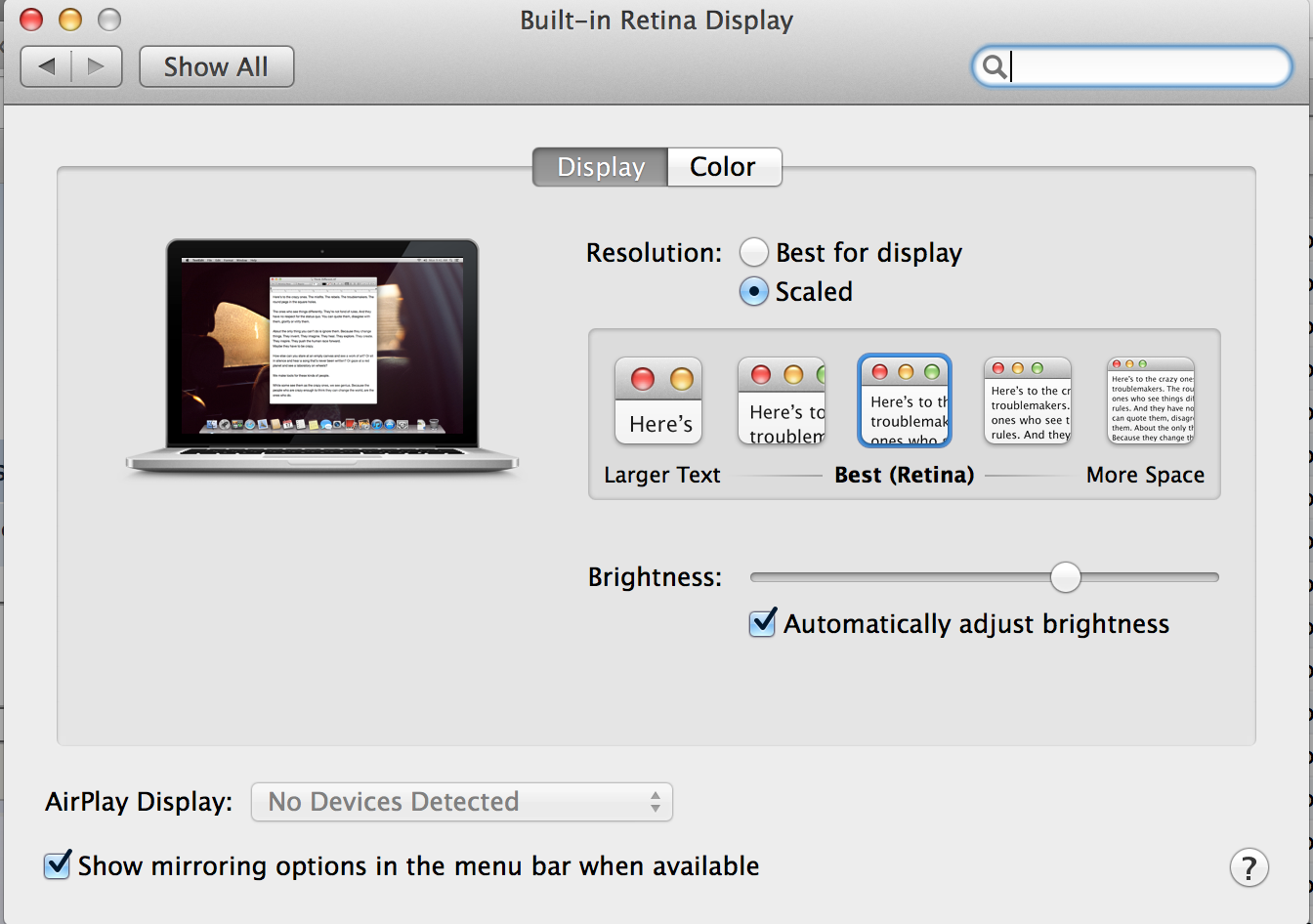This screenshot has height=924, width=1313.
Task: Switch to the Color tab
Action: (x=724, y=167)
